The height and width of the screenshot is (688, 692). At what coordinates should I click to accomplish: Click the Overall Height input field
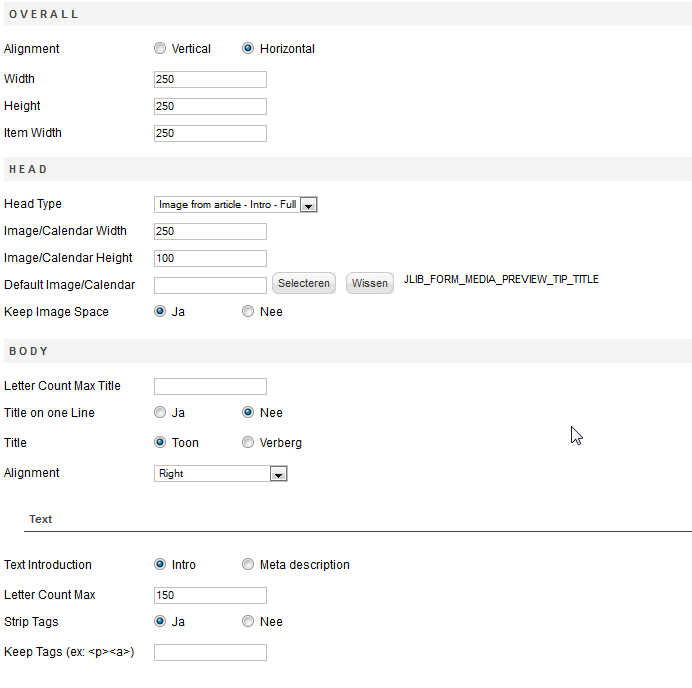click(210, 107)
